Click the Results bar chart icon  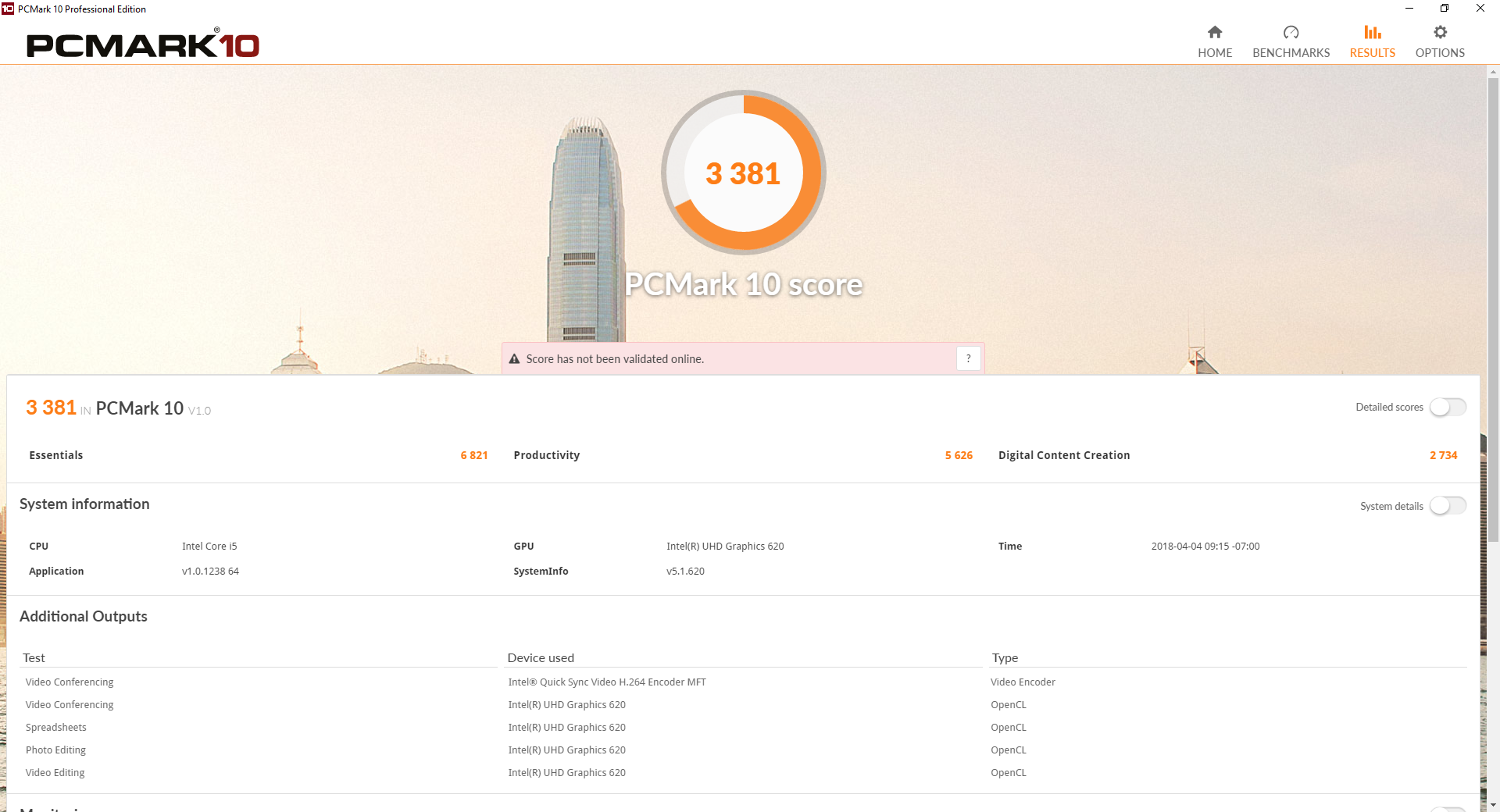[x=1372, y=32]
